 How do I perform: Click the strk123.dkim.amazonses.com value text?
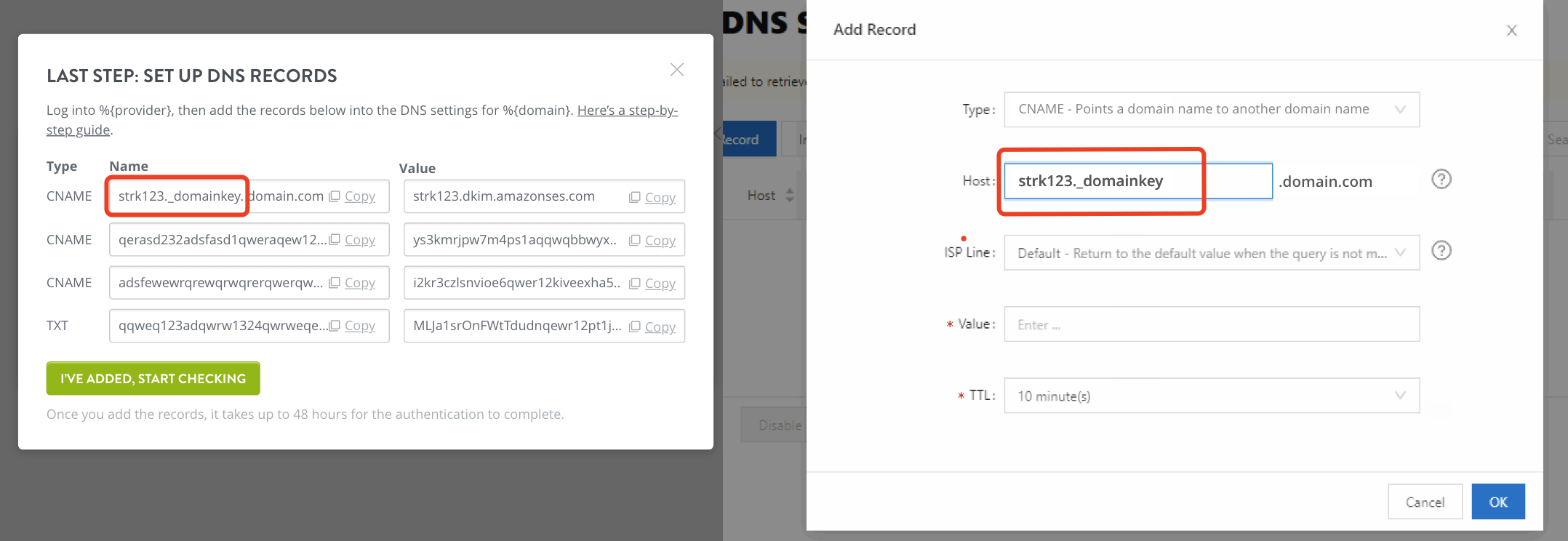(x=504, y=196)
